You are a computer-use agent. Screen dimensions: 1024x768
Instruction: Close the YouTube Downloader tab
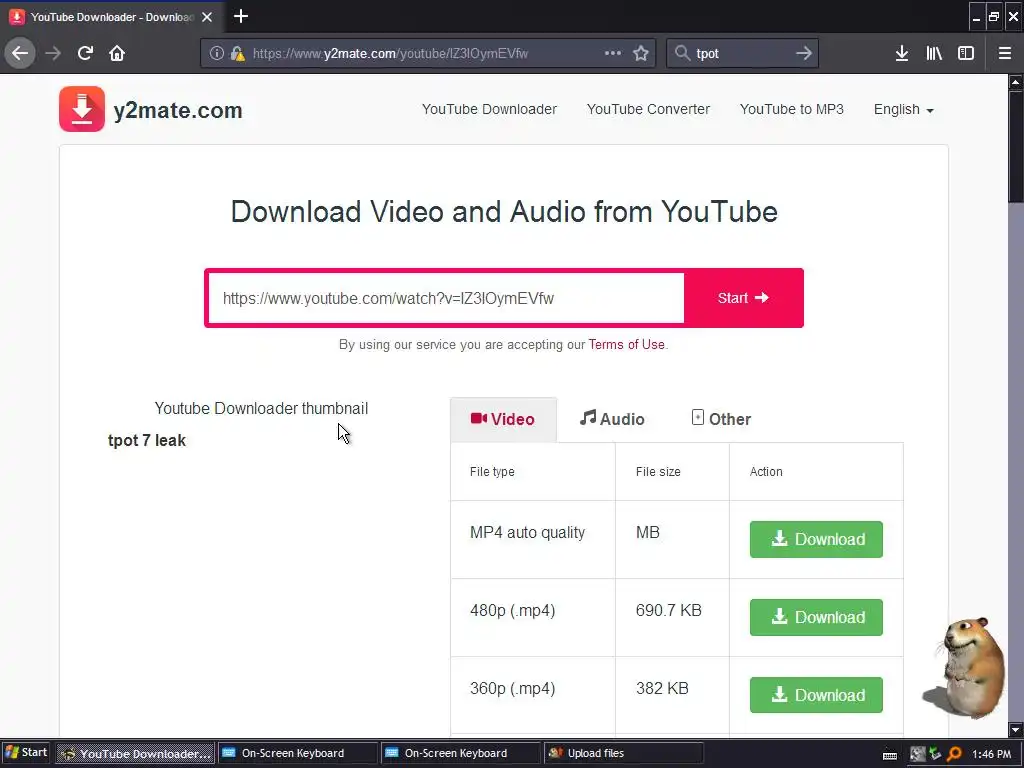(x=207, y=17)
